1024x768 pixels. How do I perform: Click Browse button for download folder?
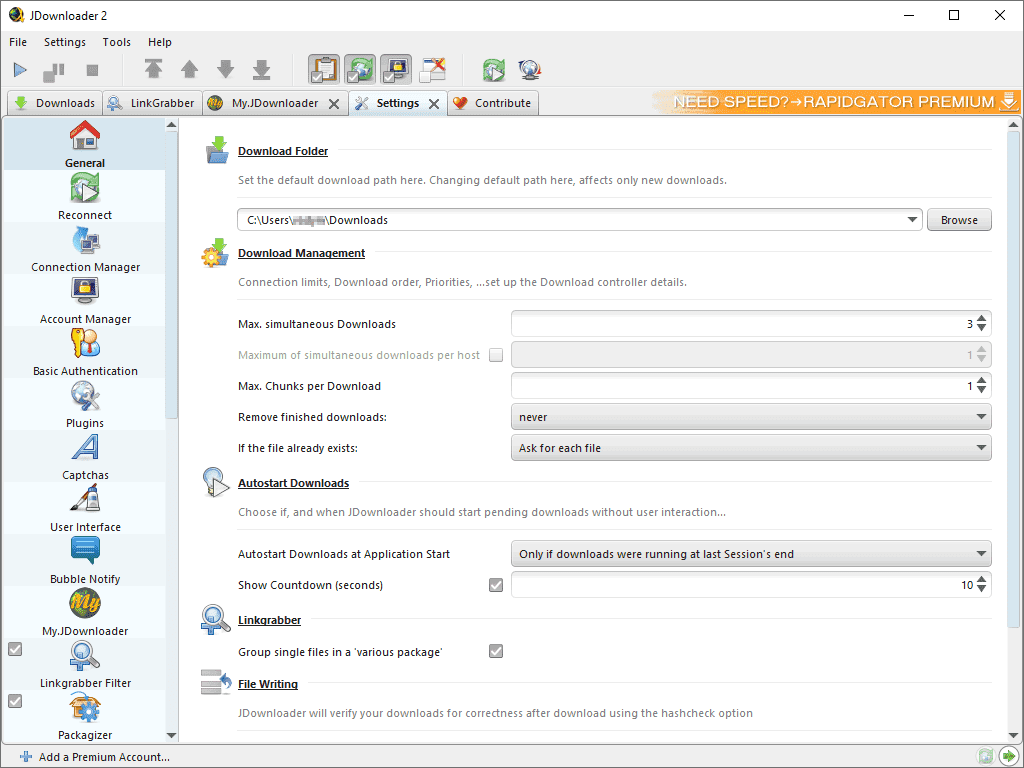pyautogui.click(x=959, y=220)
